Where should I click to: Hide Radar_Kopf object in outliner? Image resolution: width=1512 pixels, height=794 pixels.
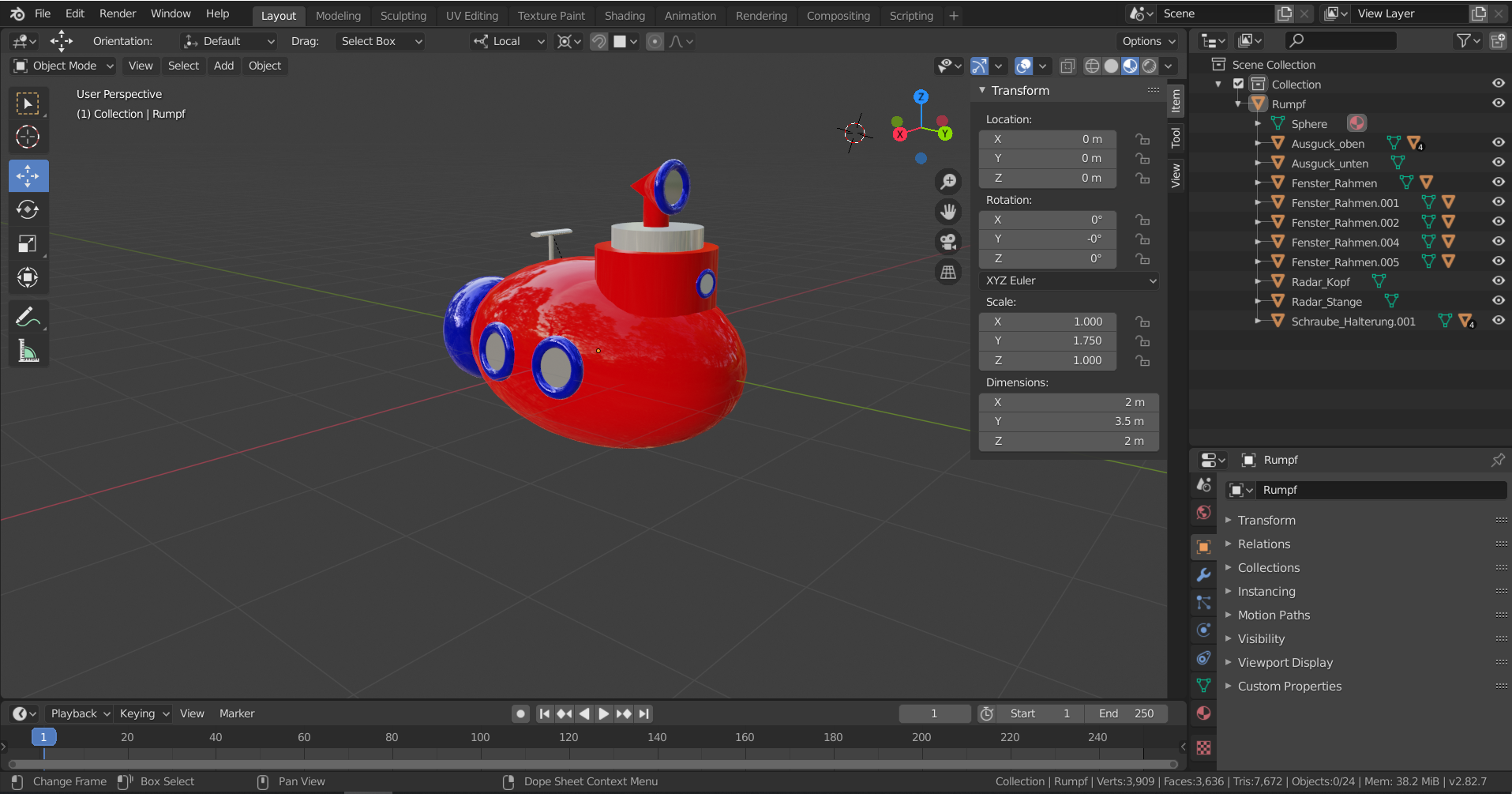click(1498, 281)
